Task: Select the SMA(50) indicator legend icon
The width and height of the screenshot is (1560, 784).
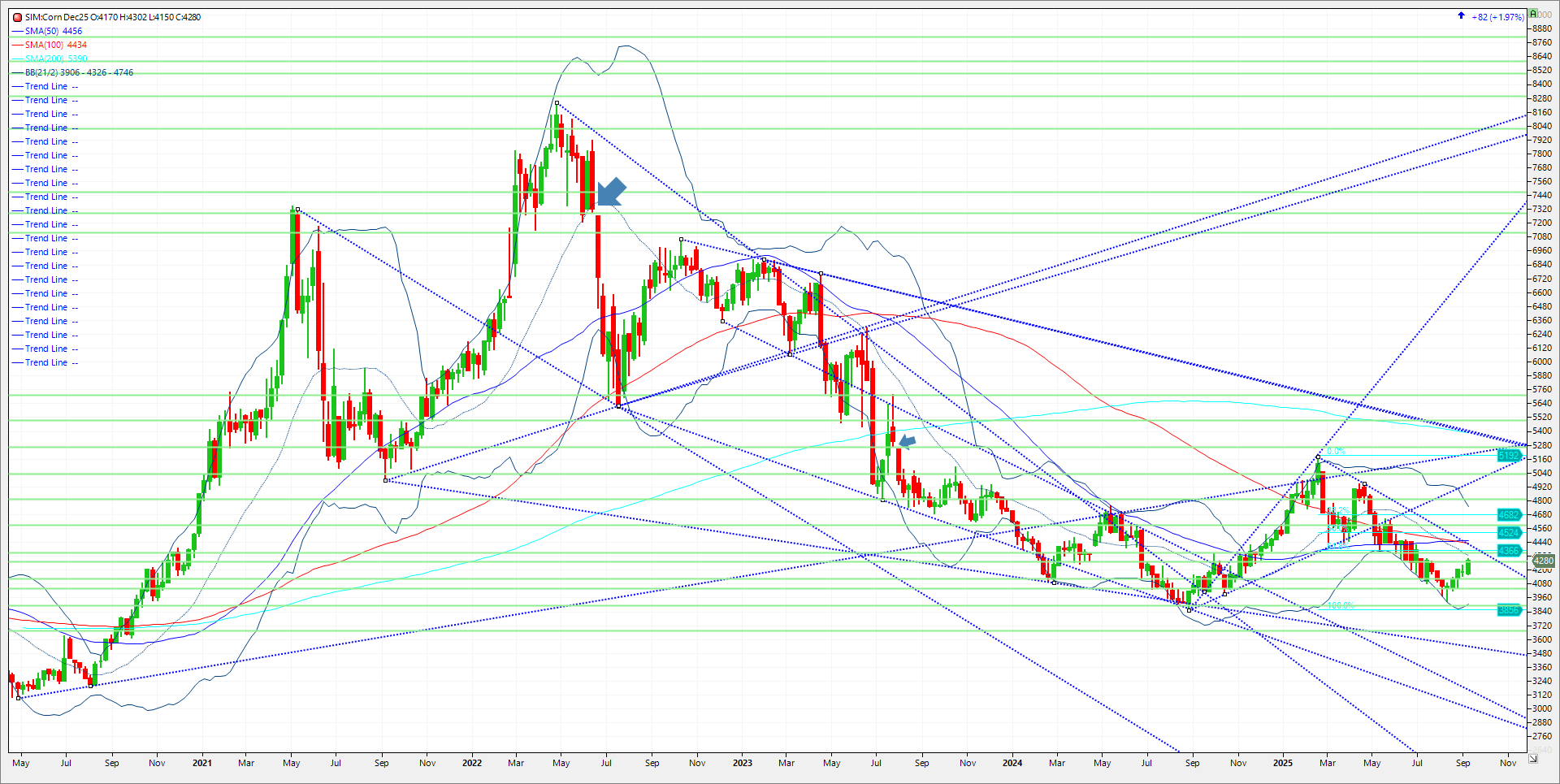Action: tap(17, 31)
